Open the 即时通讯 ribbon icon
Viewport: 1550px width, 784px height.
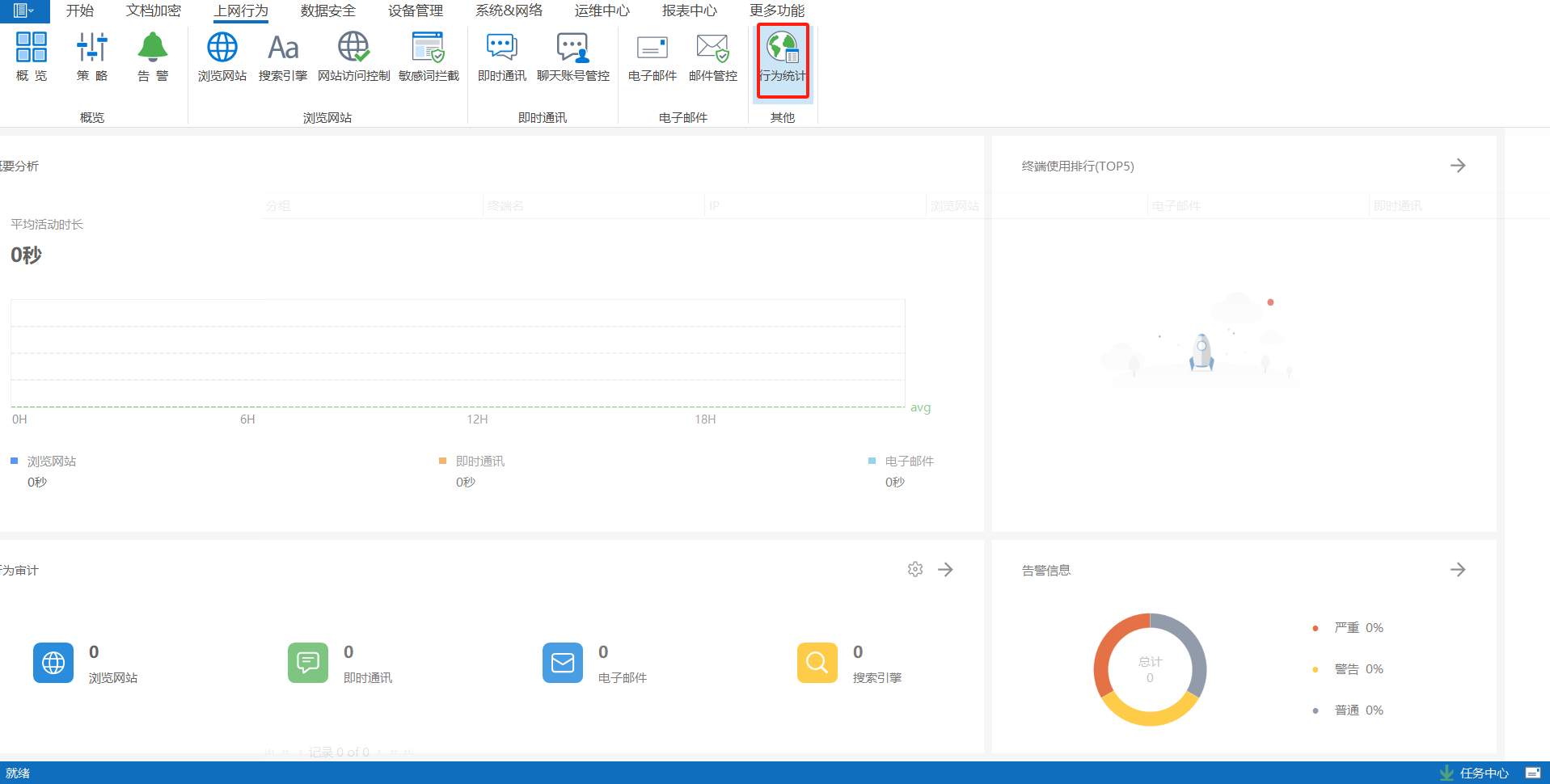(x=501, y=57)
